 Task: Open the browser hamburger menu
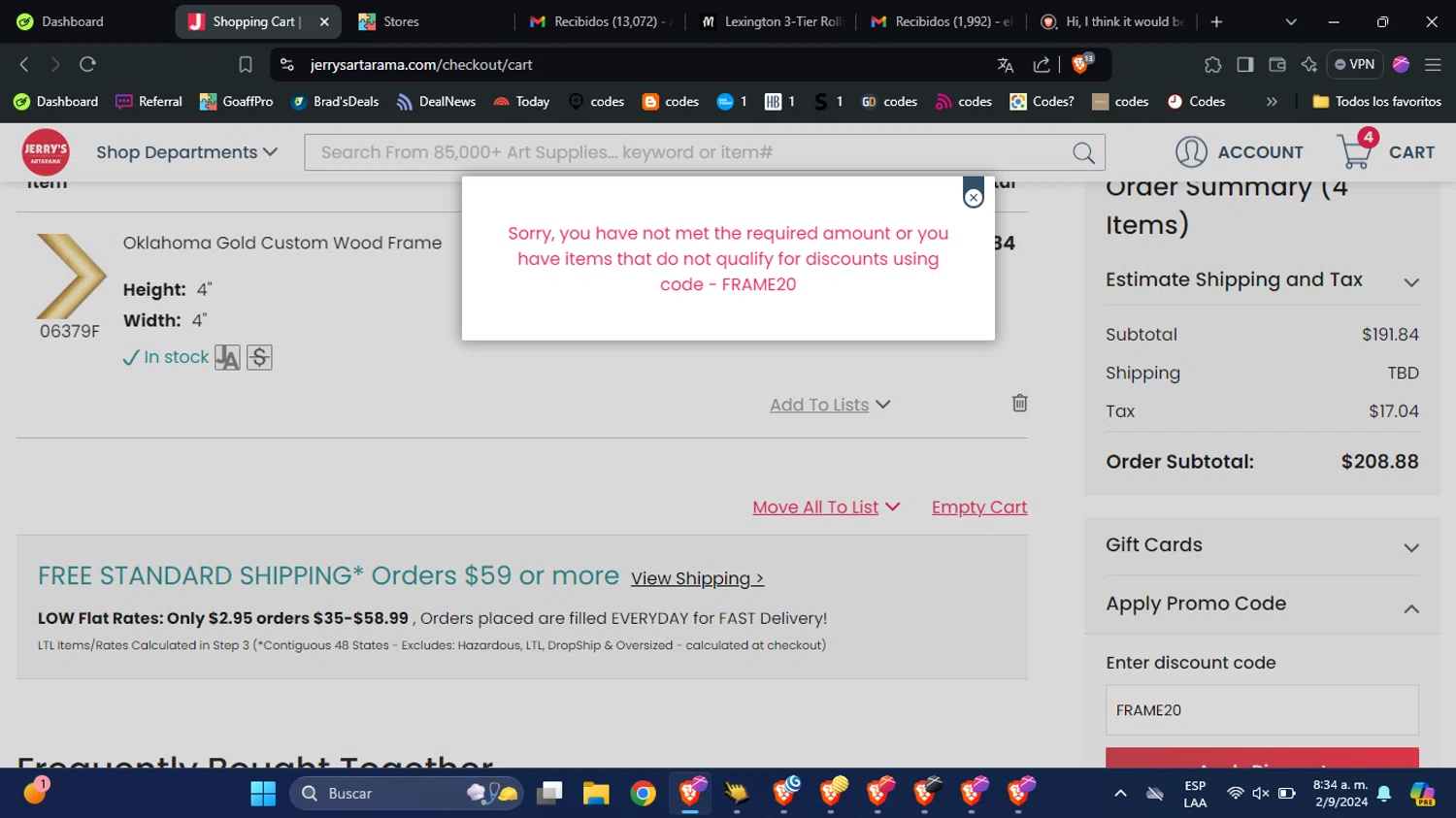click(1433, 65)
